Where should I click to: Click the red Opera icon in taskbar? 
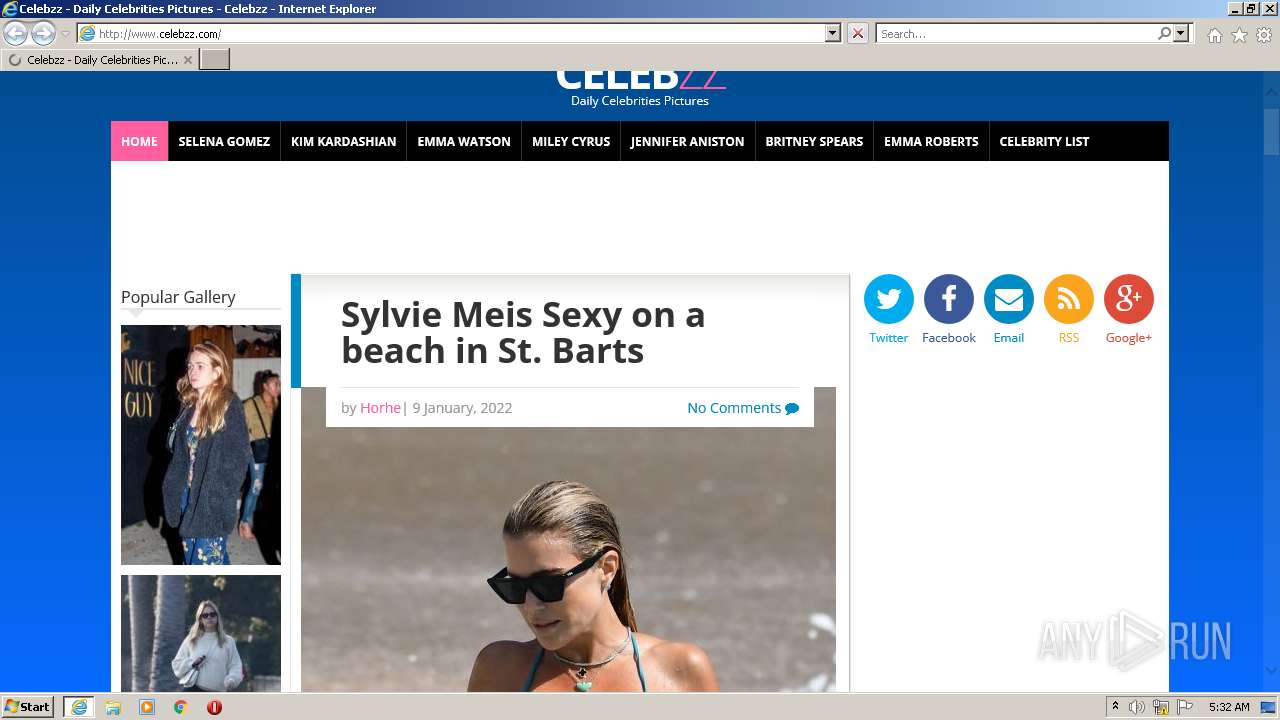(214, 707)
